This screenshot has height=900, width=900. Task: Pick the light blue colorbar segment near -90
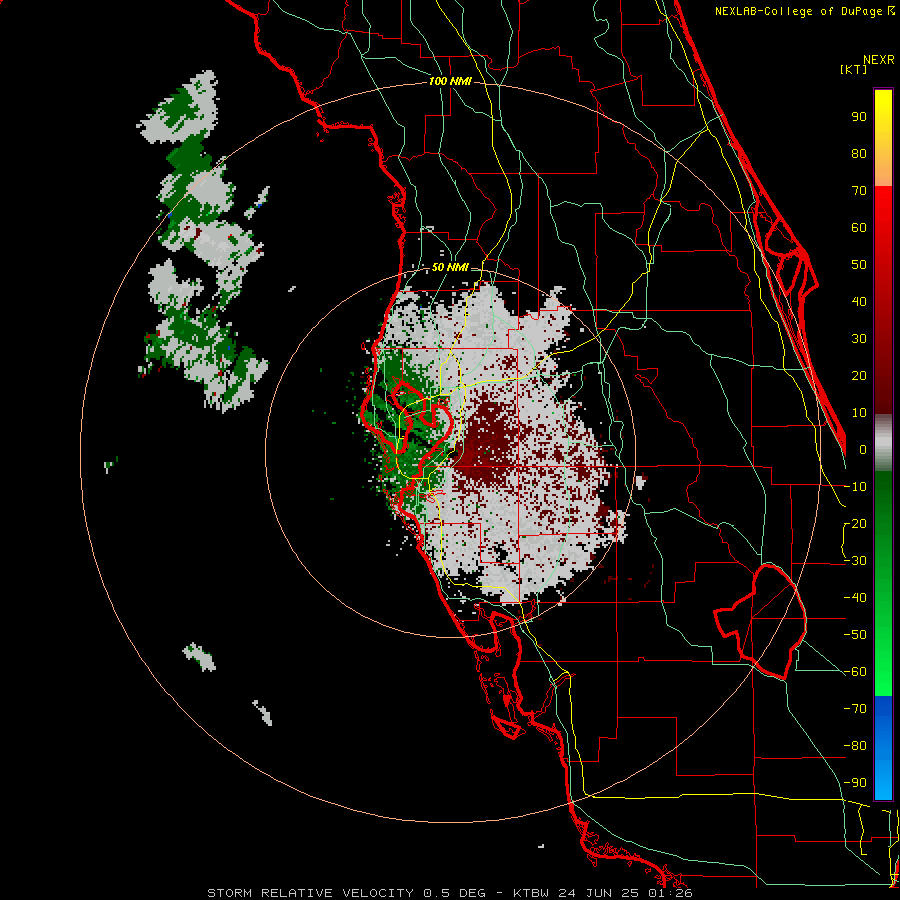[x=883, y=783]
